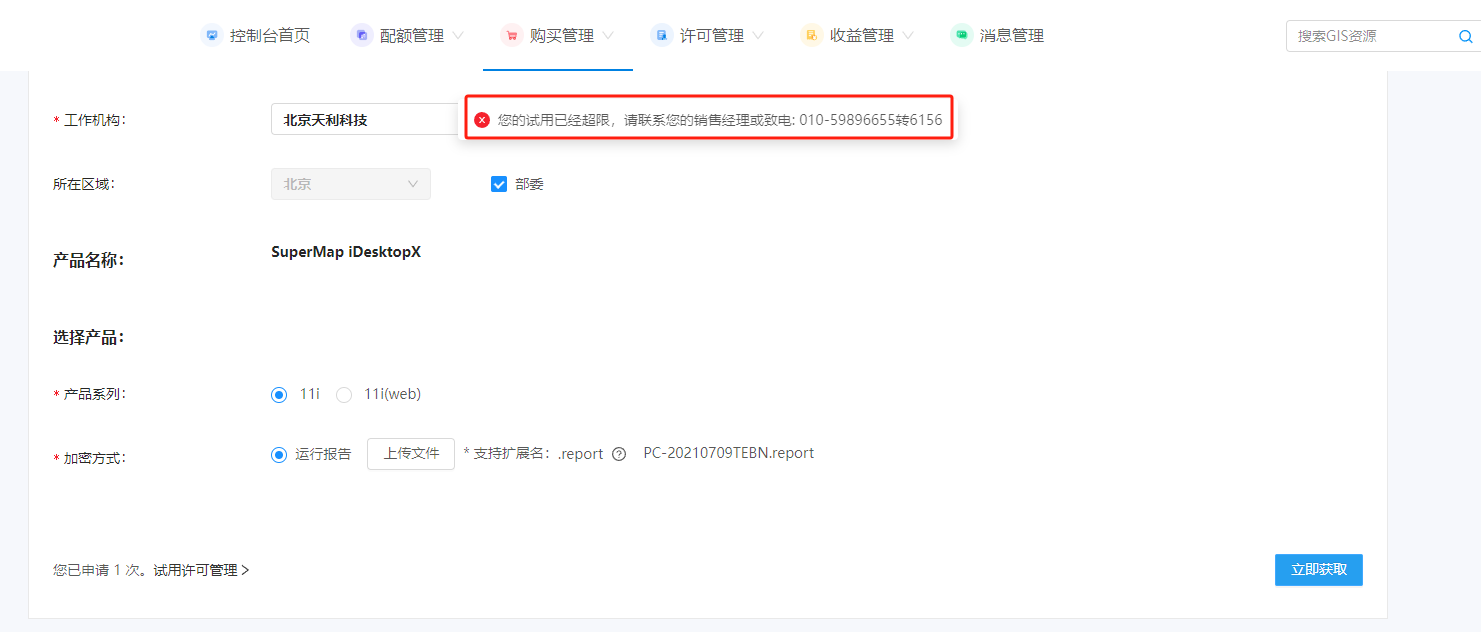
Task: Click the 许可管理 blue document icon
Action: point(661,36)
